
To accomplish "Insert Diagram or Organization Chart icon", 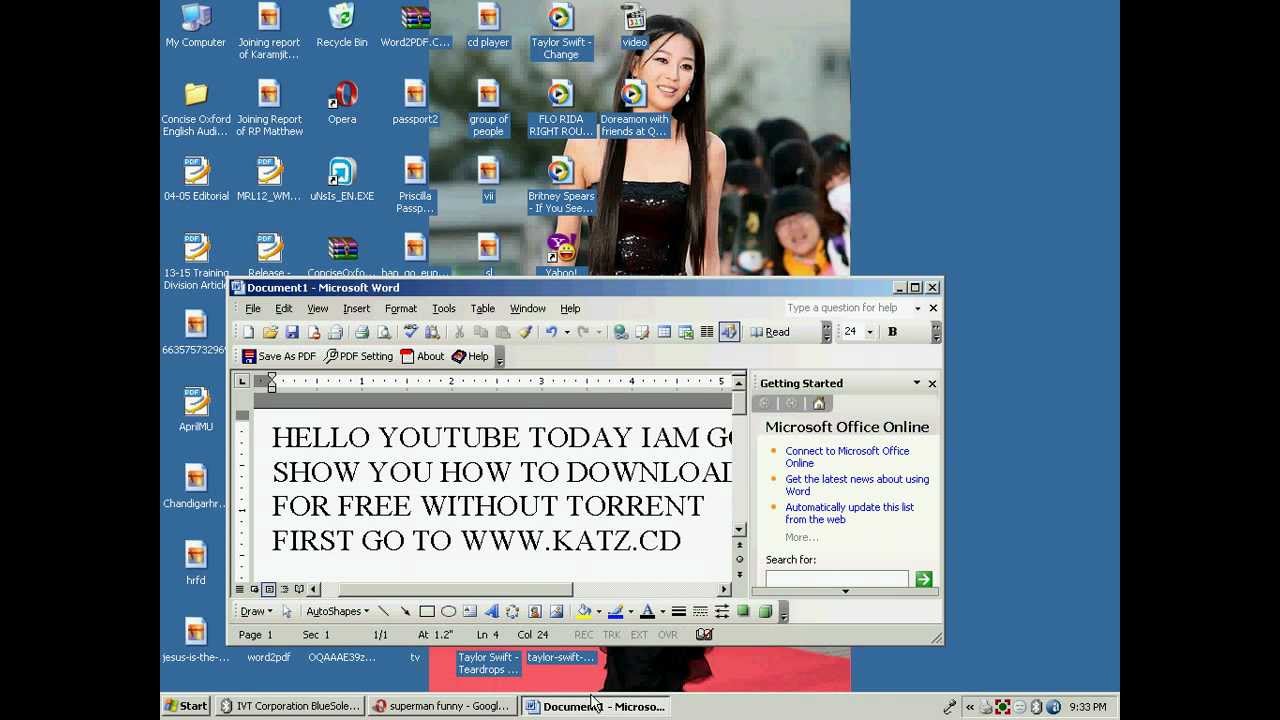I will coord(513,611).
